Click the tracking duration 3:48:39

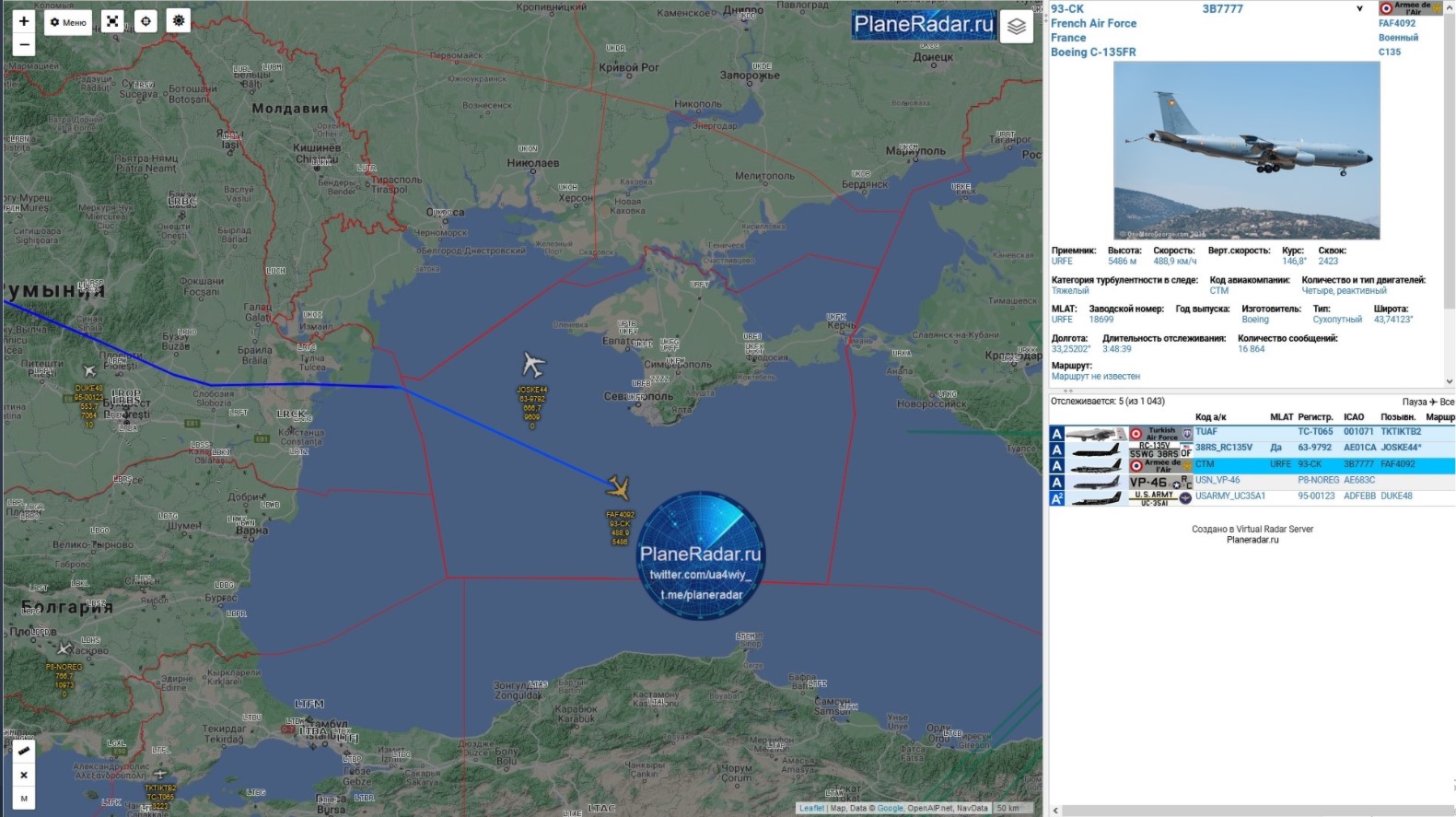(1117, 349)
